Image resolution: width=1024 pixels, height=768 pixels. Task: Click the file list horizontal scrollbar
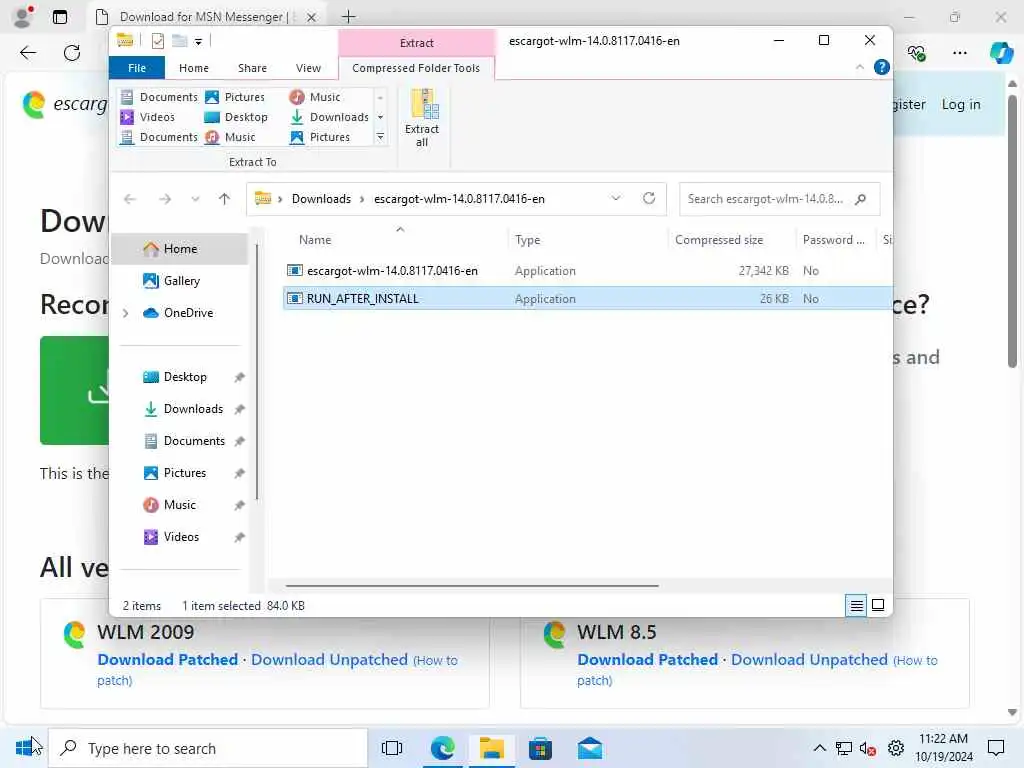click(472, 586)
